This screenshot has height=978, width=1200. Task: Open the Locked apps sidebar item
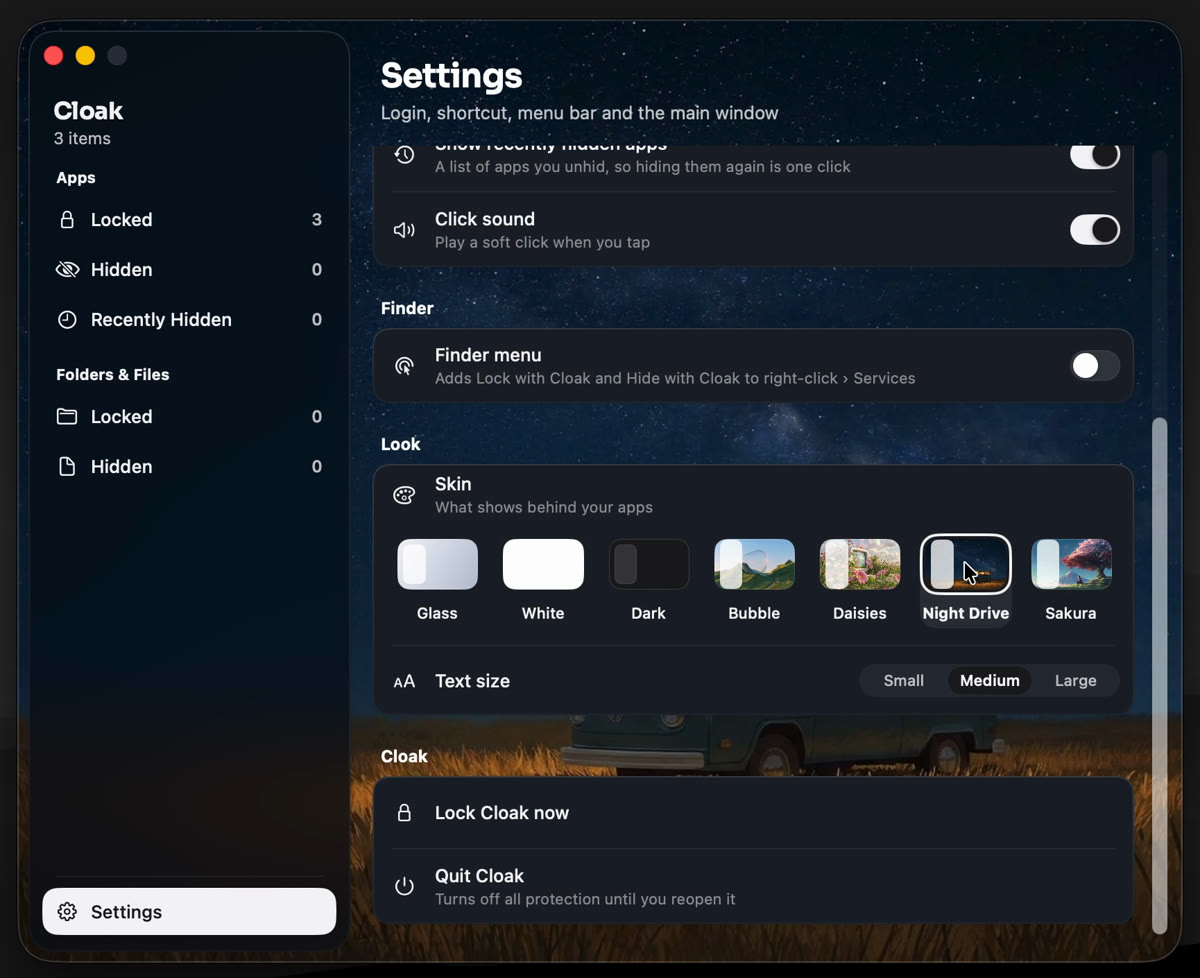[x=189, y=220]
